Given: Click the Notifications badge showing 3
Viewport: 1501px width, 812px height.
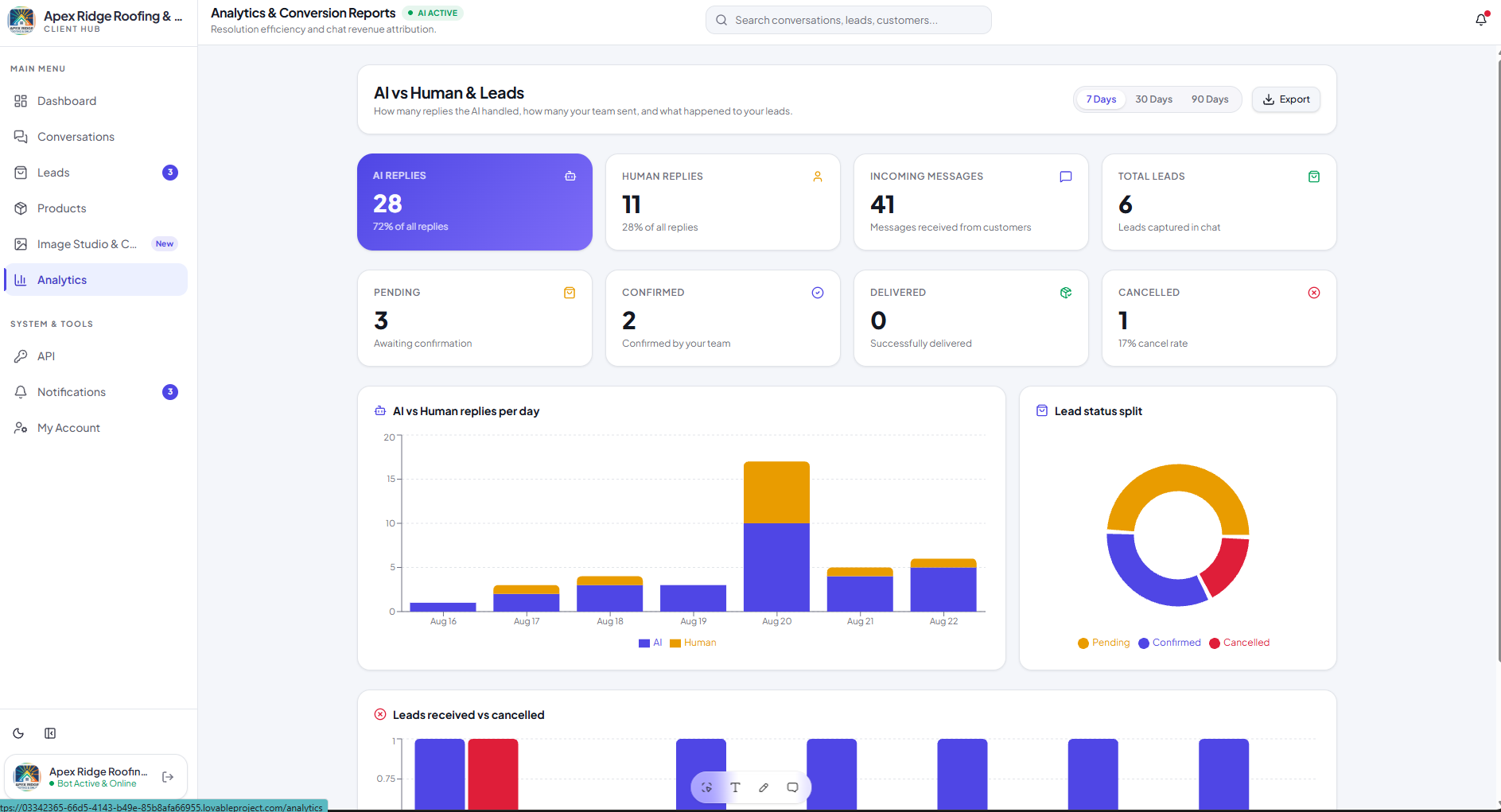Looking at the screenshot, I should pos(170,392).
